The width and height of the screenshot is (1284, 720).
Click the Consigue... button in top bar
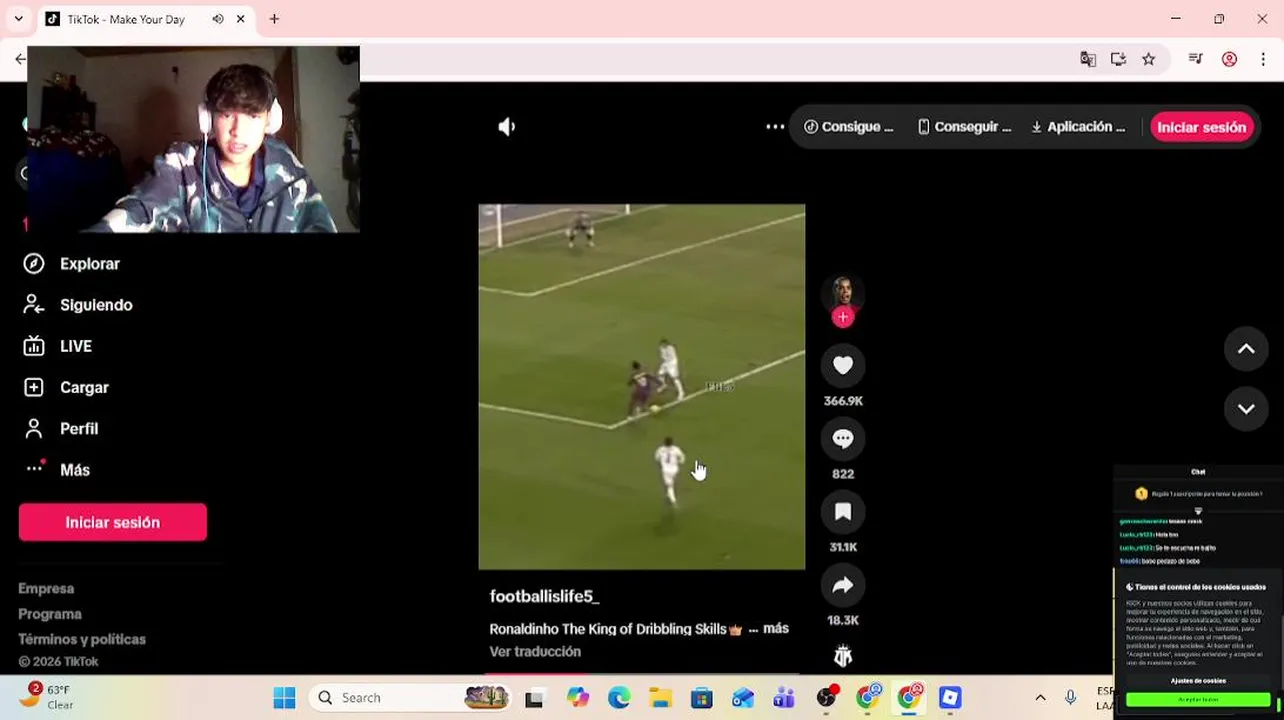click(849, 127)
